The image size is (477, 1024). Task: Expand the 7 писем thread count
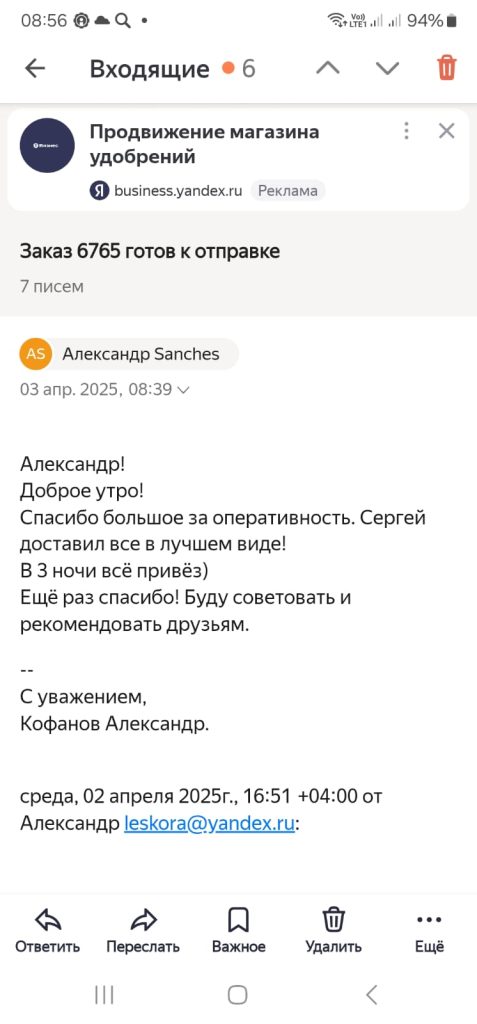[52, 287]
